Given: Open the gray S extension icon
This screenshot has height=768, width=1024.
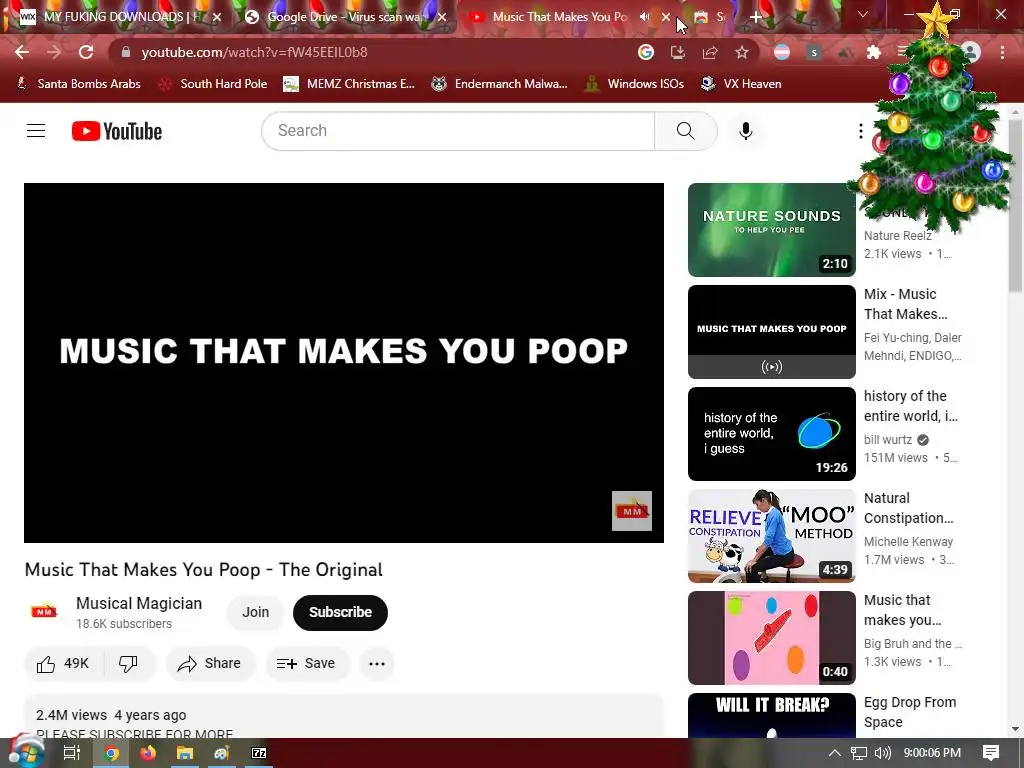Looking at the screenshot, I should 814,52.
